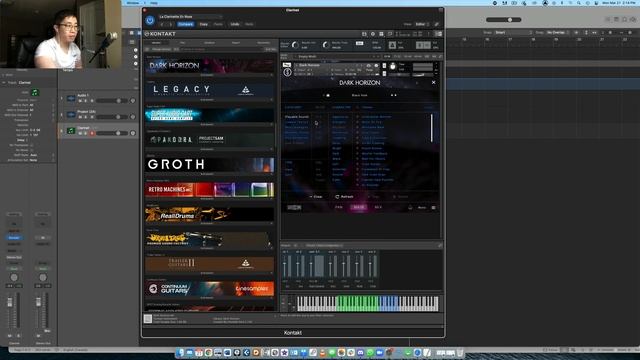Adjust Kontakt master volume knob
The image size is (640, 360).
(296, 45)
